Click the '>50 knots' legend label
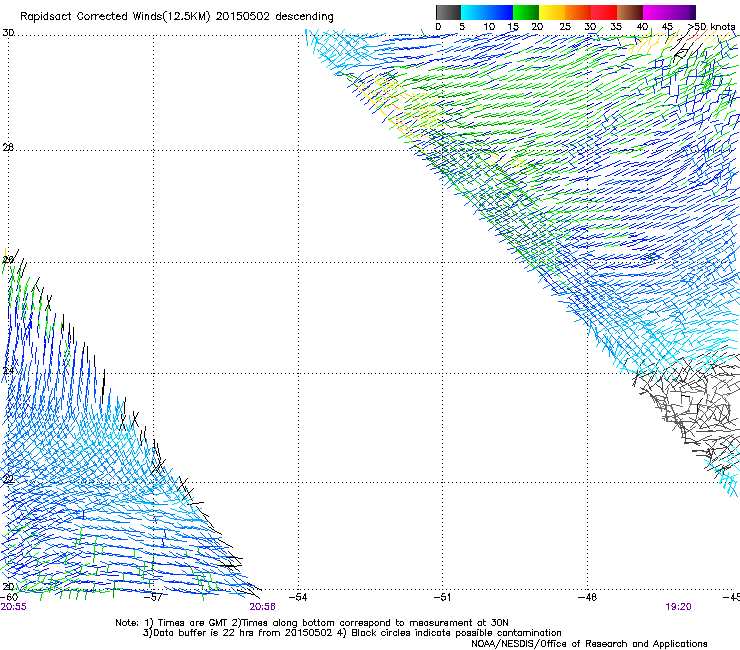 coord(711,27)
